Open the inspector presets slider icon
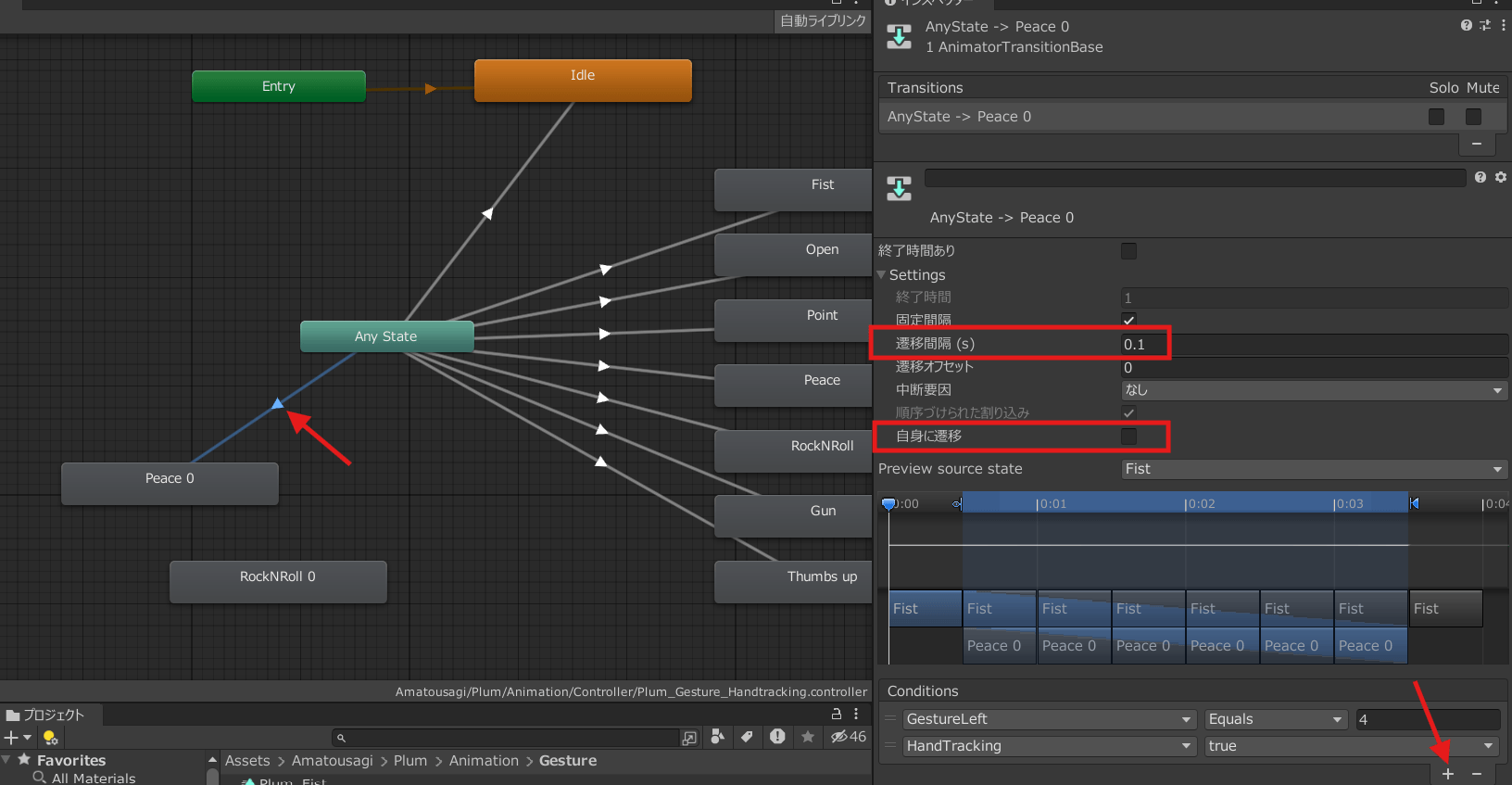The height and width of the screenshot is (785, 1512). coord(1485,26)
